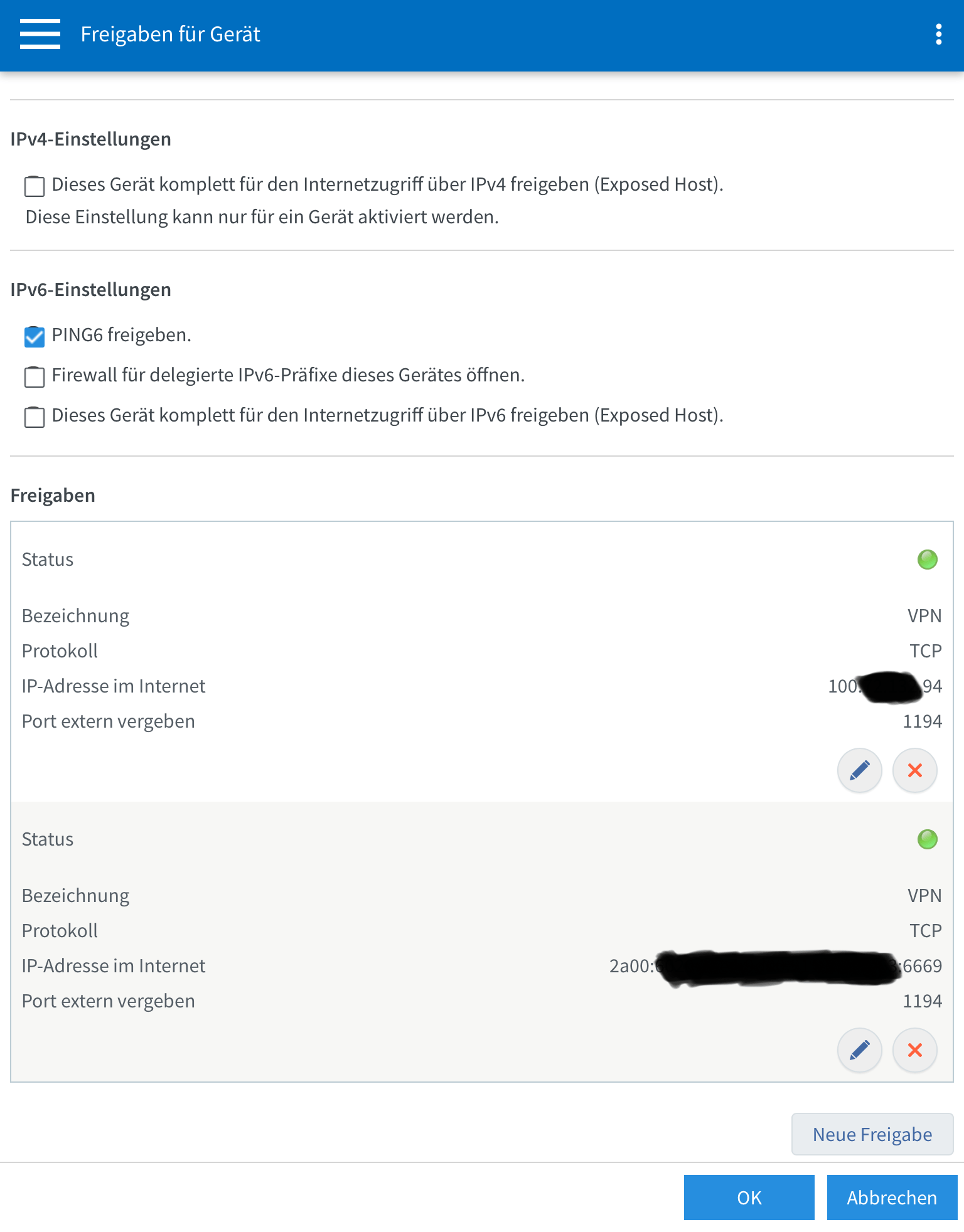Delete the first VPN port share
The width and height of the screenshot is (964, 1232).
(914, 770)
